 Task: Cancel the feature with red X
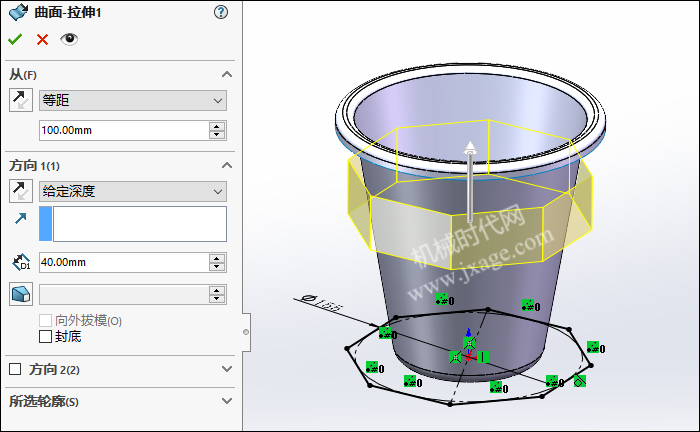coord(42,40)
